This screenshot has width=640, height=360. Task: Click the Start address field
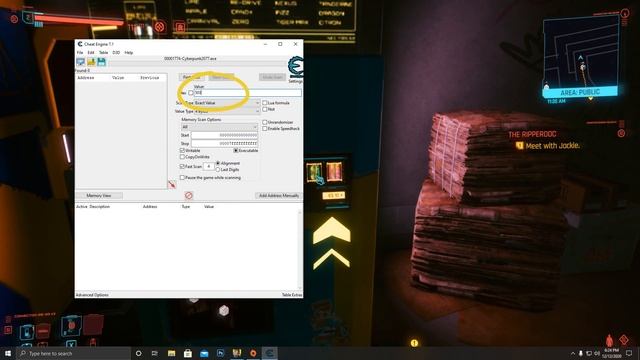[224, 135]
